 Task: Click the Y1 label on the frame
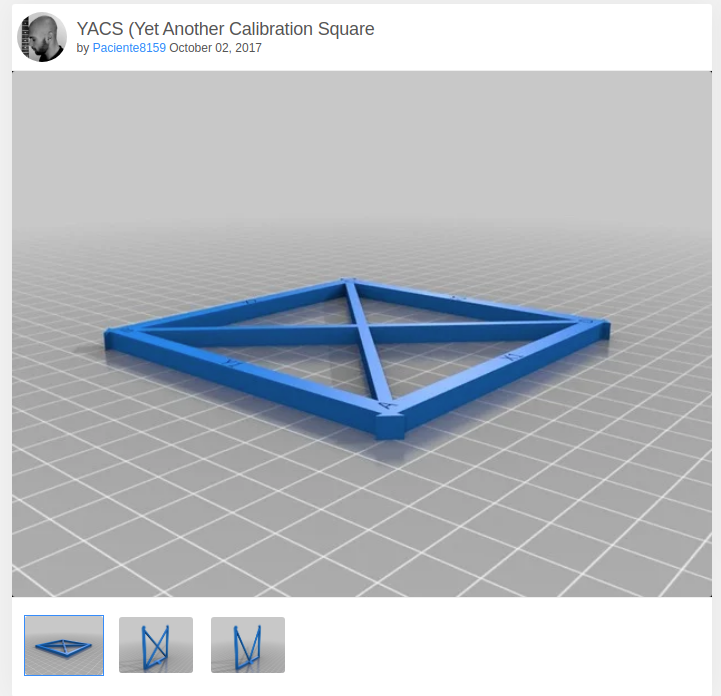pos(233,363)
